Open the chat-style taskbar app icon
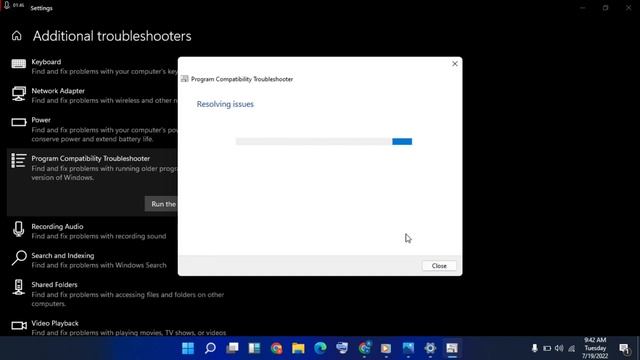This screenshot has height=360, width=640. 342,348
